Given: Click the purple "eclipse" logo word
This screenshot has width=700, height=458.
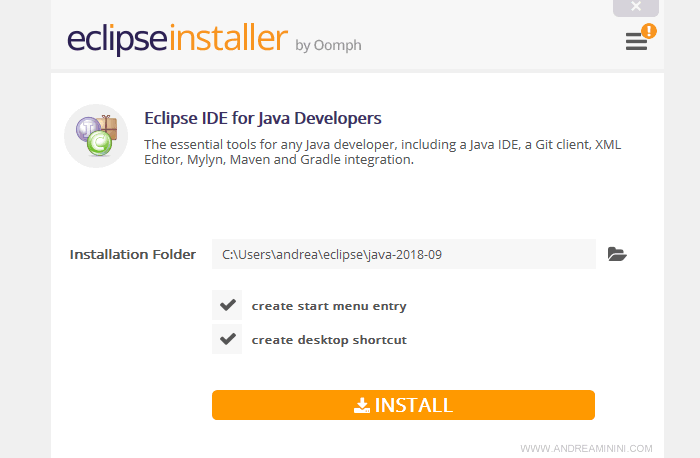Looking at the screenshot, I should [118, 39].
